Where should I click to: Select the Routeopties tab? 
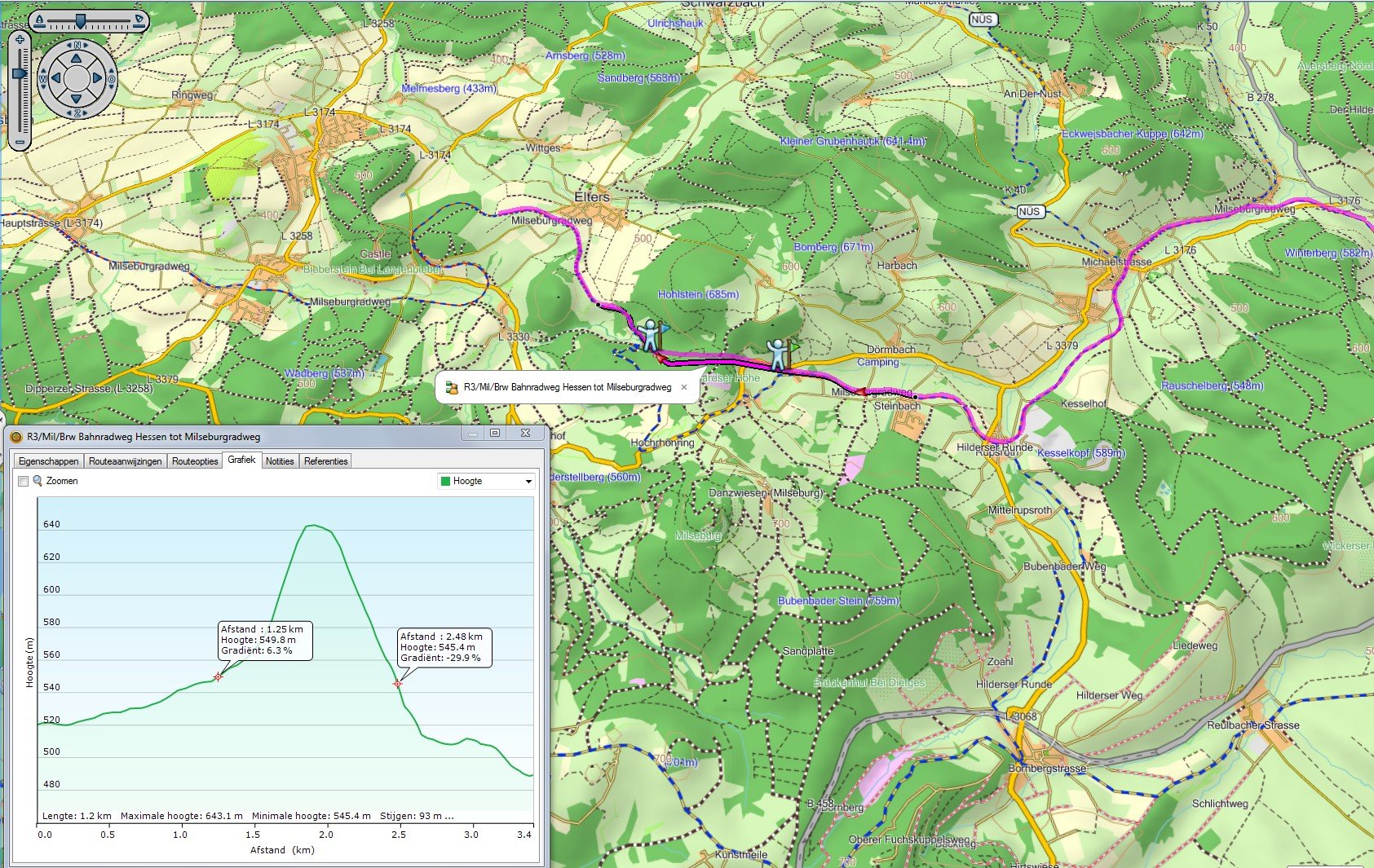pos(195,461)
